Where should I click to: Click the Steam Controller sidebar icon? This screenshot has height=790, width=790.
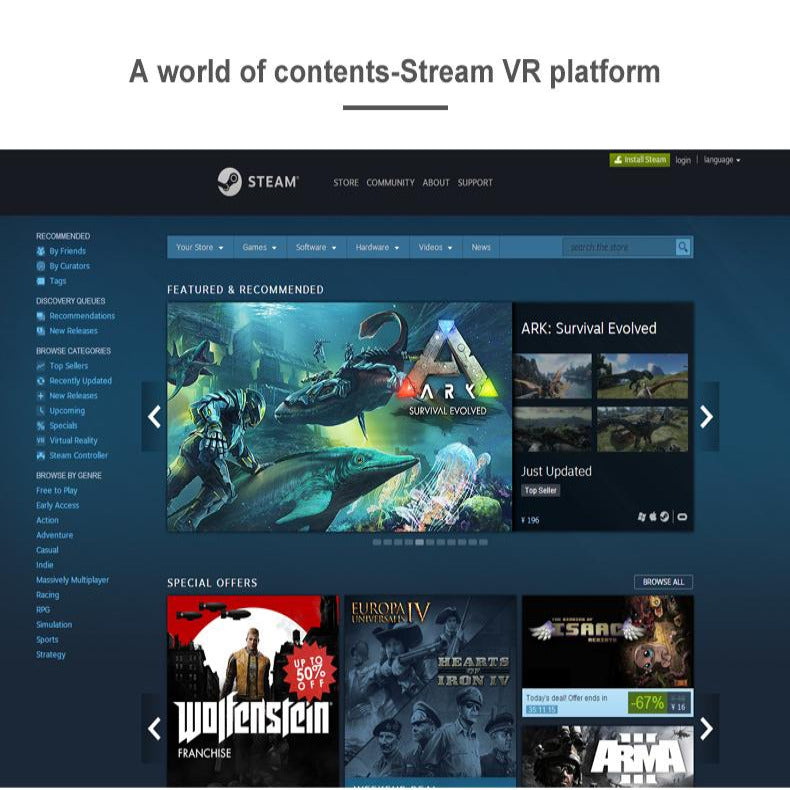tap(41, 455)
